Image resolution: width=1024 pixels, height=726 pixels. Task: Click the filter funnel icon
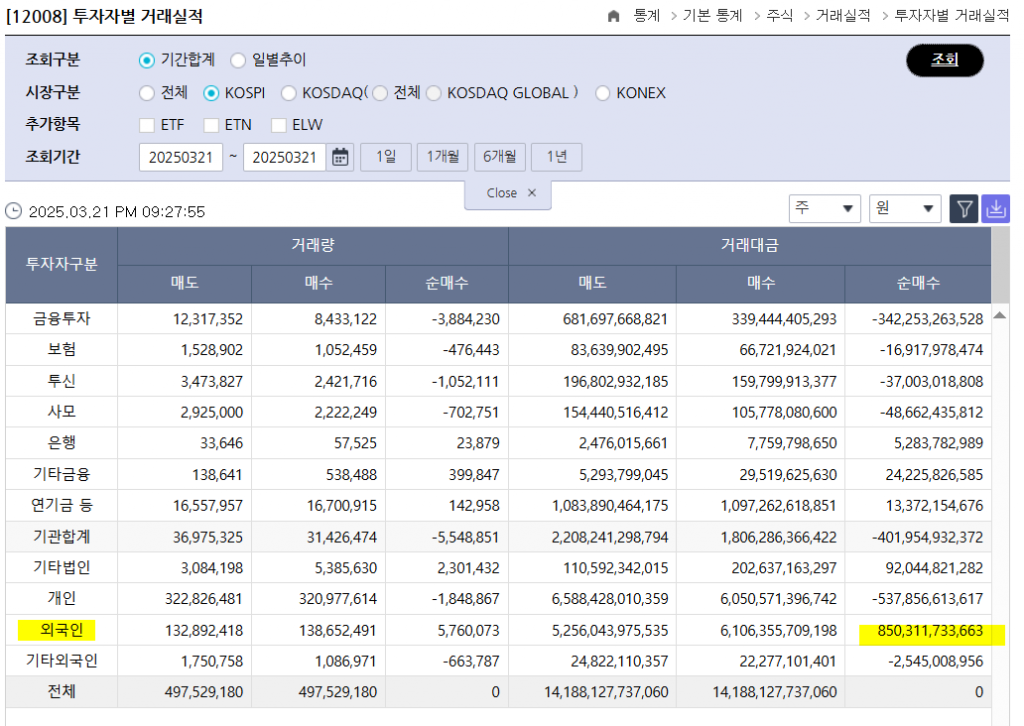[x=963, y=209]
